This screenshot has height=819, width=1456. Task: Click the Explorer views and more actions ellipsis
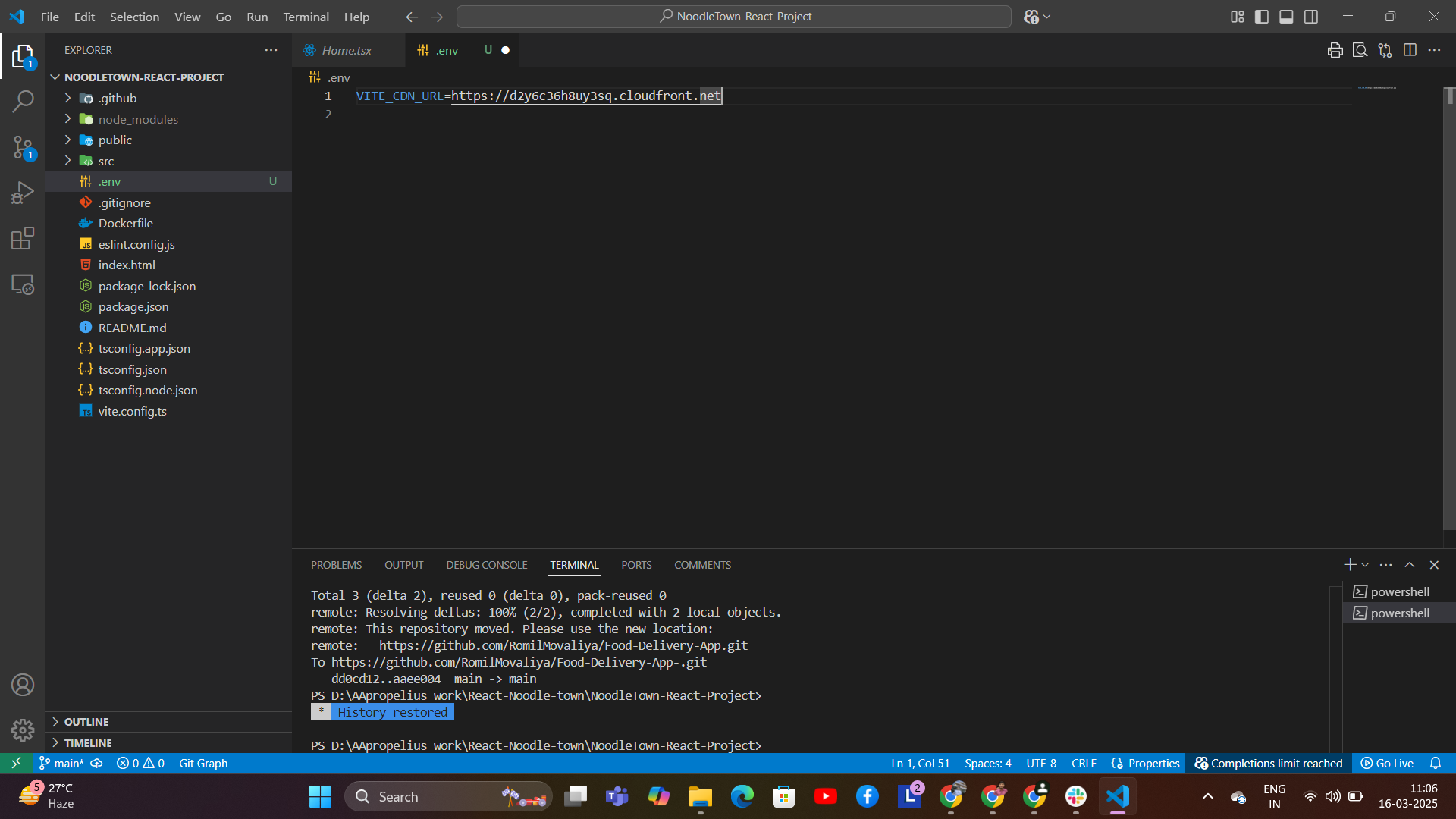point(271,50)
